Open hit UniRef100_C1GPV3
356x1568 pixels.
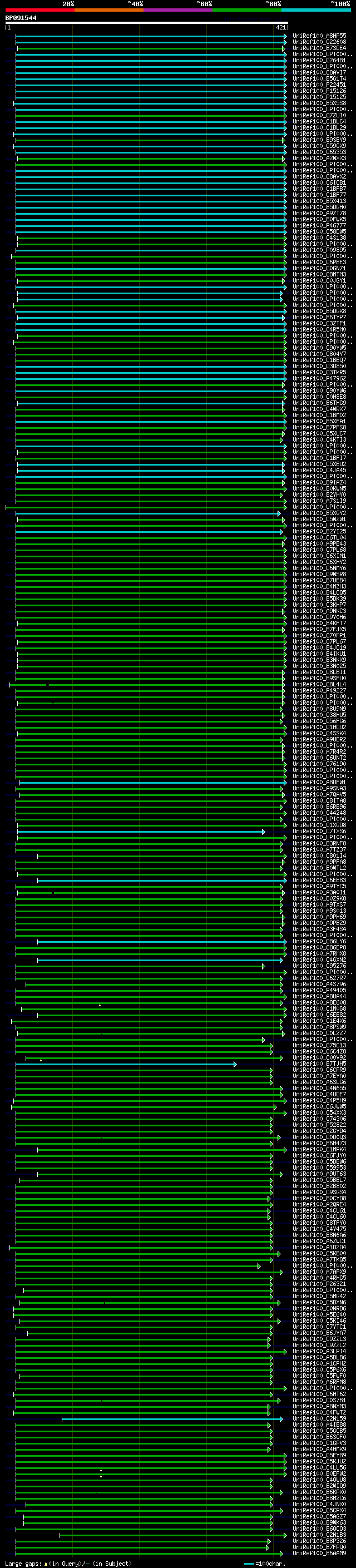[x=319, y=1443]
